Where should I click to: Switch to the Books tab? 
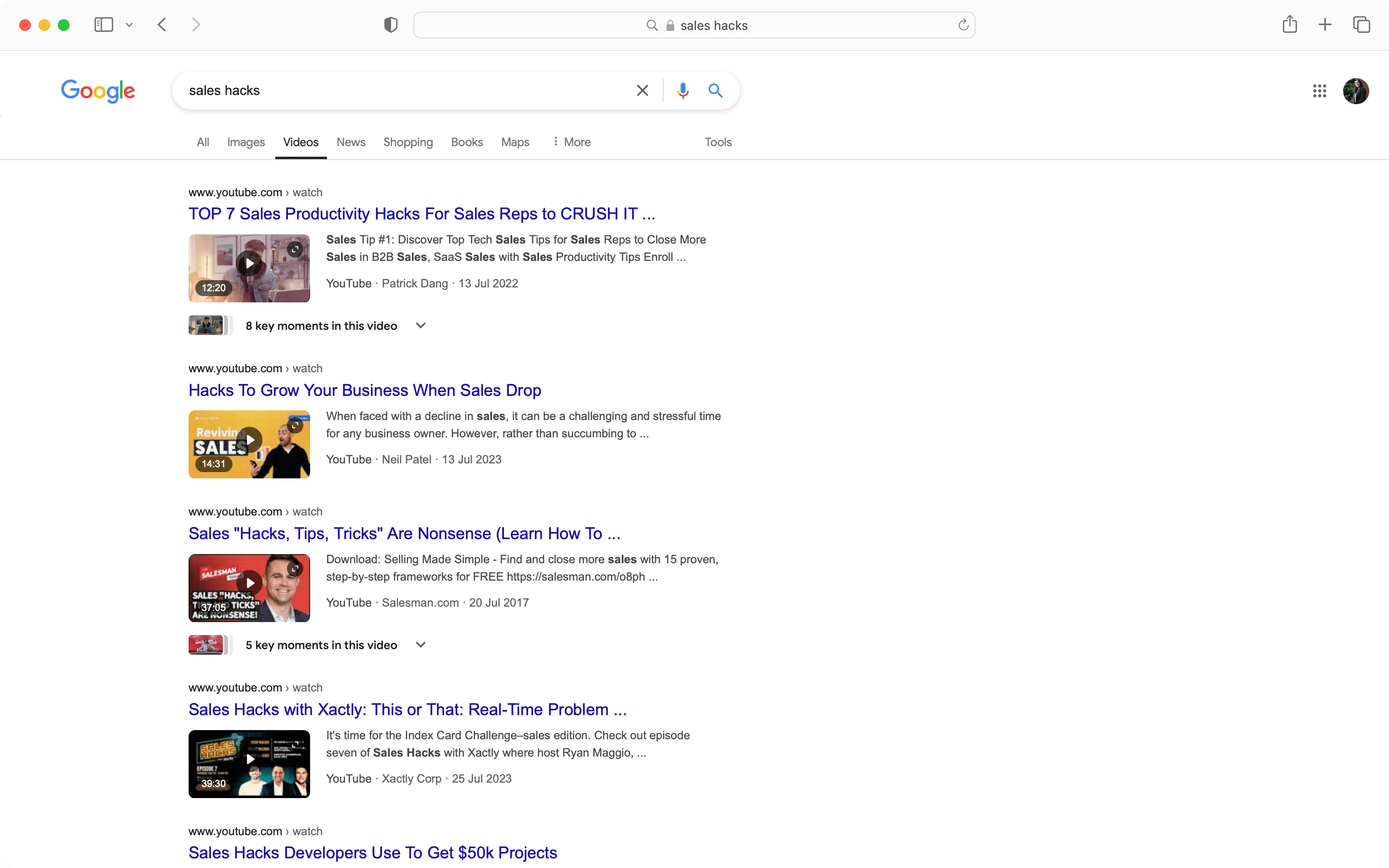pyautogui.click(x=467, y=142)
